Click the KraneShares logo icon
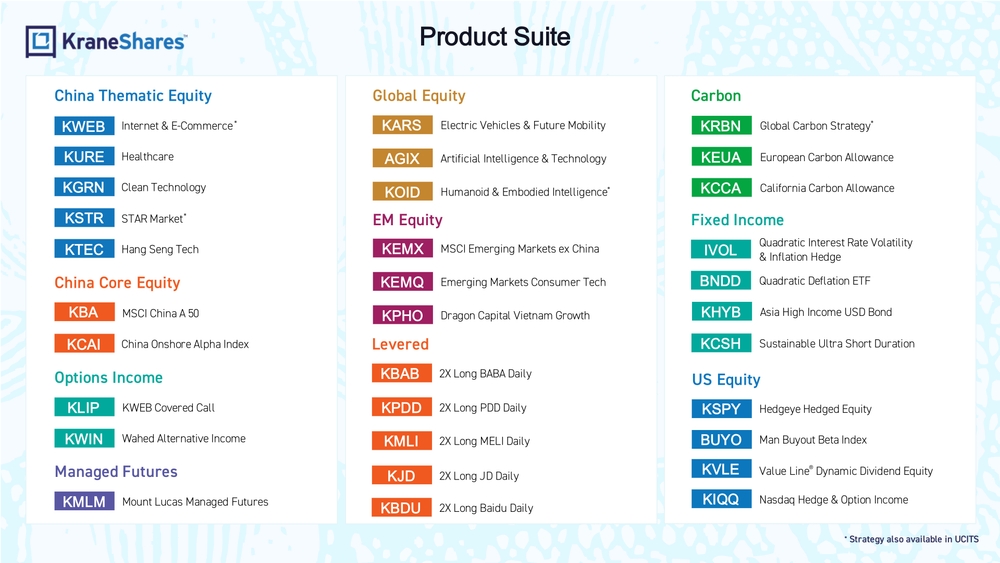This screenshot has width=1000, height=563. (x=41, y=42)
